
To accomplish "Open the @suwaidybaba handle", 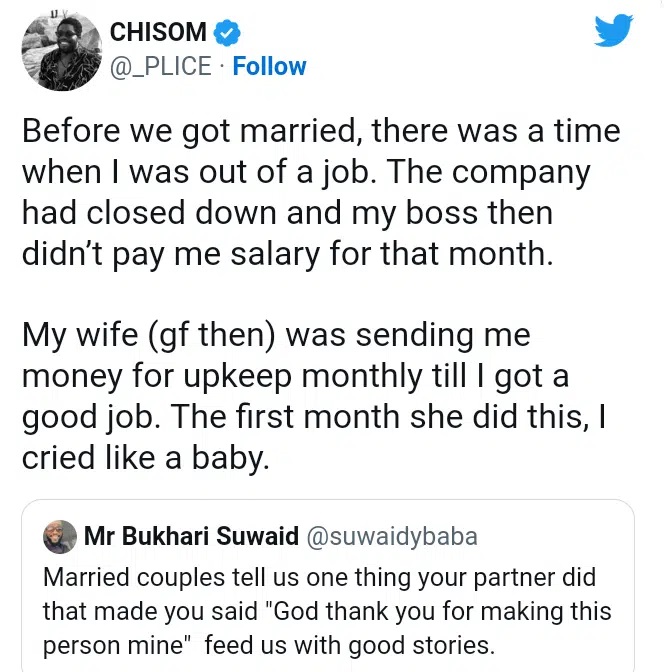I will coord(392,537).
